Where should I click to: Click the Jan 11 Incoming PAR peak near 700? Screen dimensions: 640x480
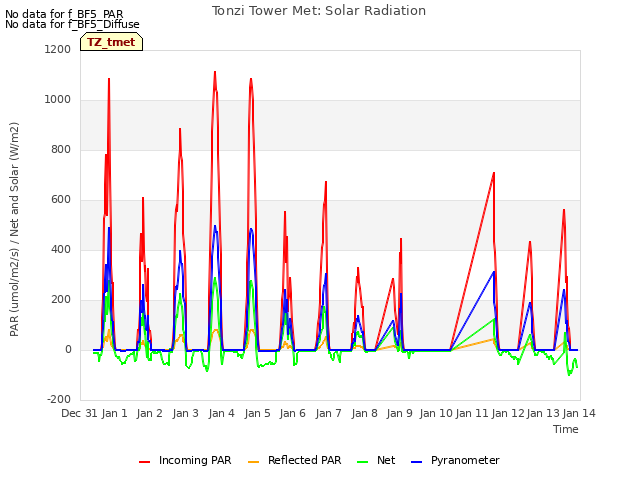(494, 173)
